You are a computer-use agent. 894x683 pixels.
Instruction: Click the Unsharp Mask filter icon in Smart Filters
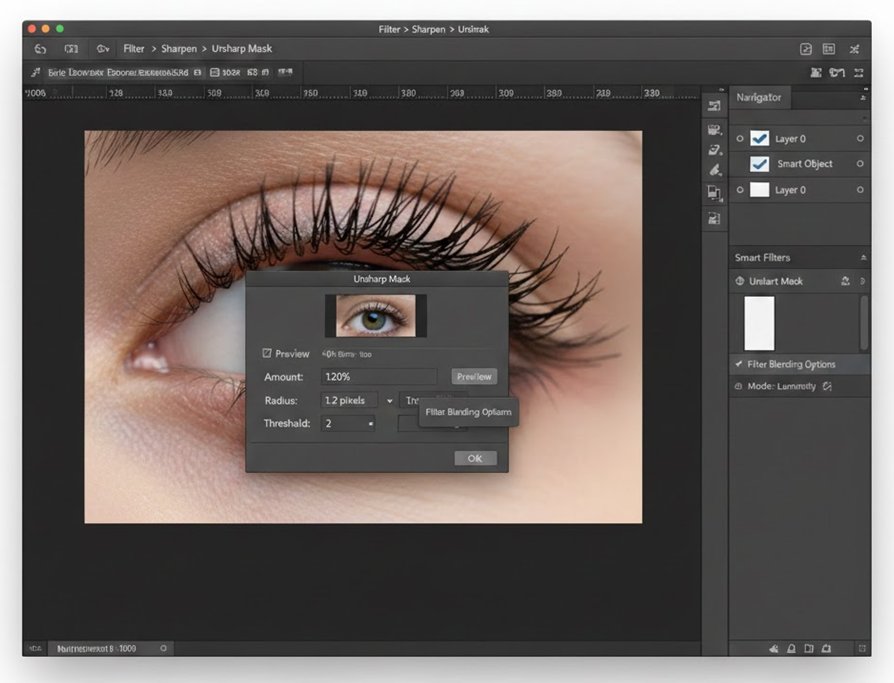tap(738, 281)
